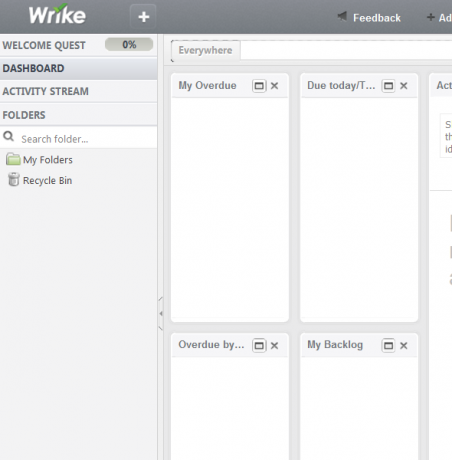Maximize the Overdue by widget
Viewport: 452px width, 460px height.
(x=259, y=346)
